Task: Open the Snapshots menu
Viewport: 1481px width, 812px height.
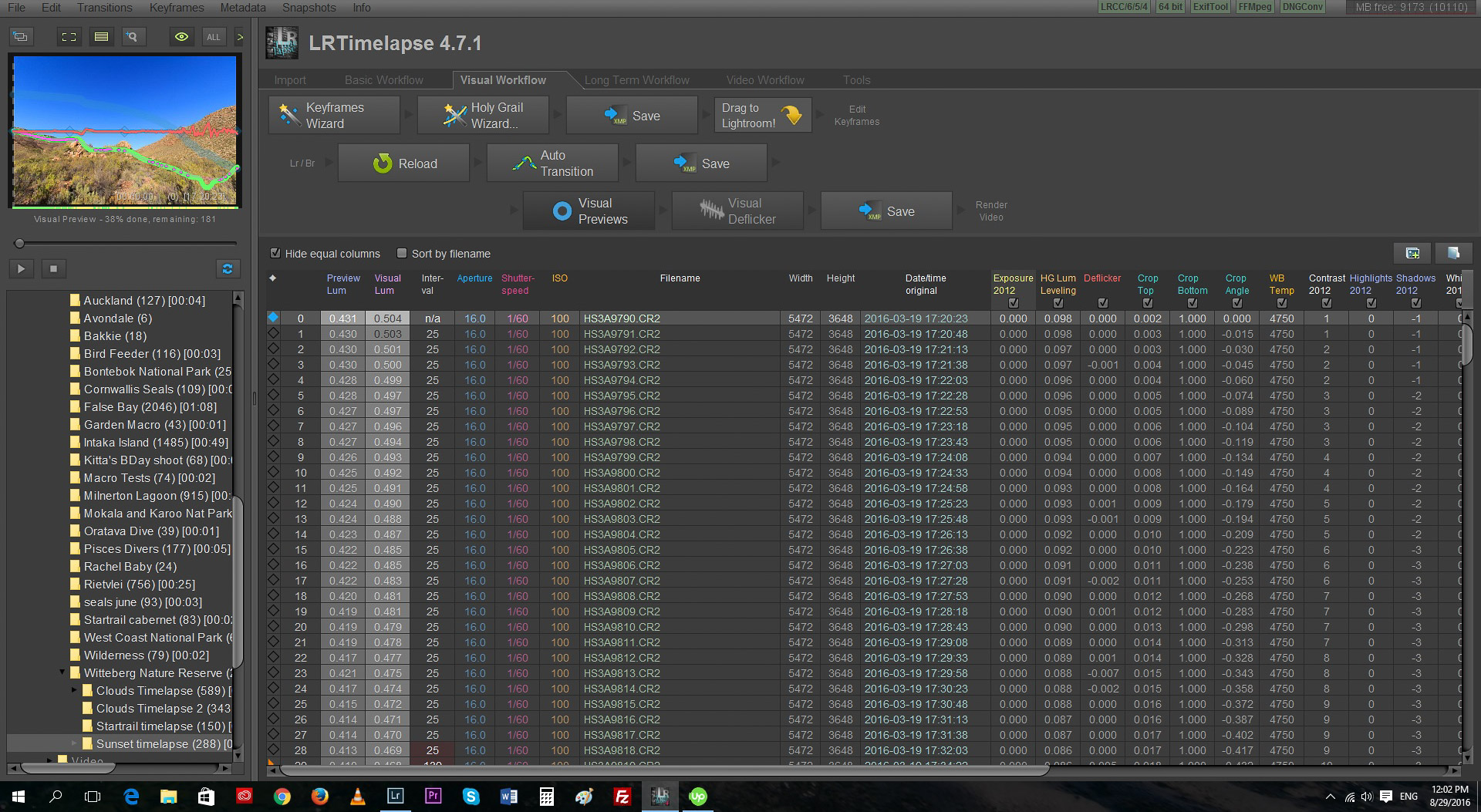Action: pos(309,8)
